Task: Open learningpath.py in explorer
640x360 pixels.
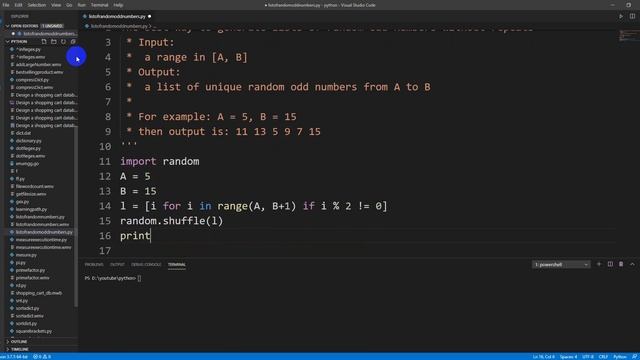Action: coord(31,209)
